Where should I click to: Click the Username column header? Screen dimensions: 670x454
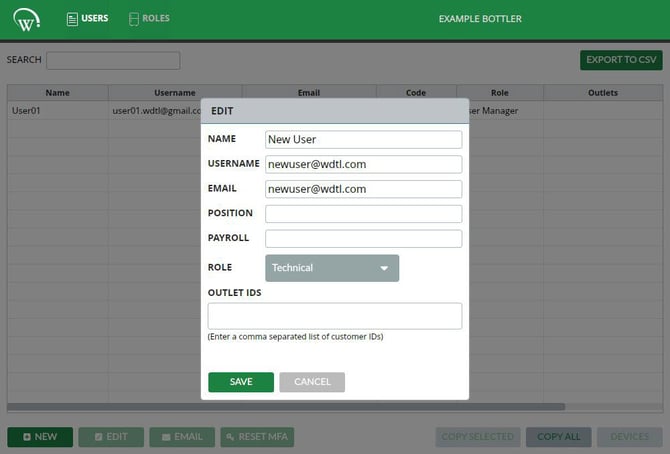pyautogui.click(x=175, y=92)
